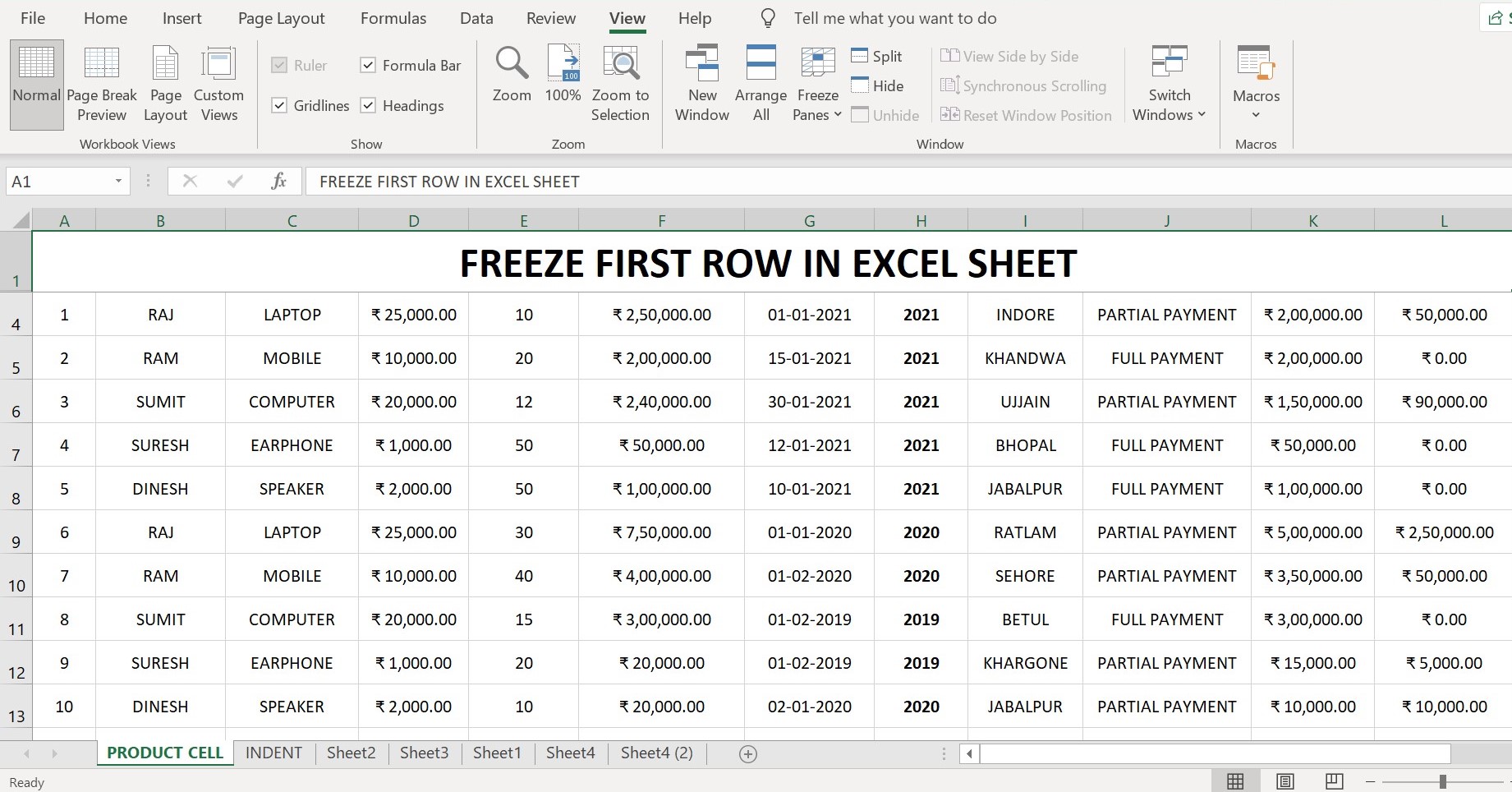Viewport: 1512px width, 792px height.
Task: Click the scroll left arrow button
Action: click(969, 753)
